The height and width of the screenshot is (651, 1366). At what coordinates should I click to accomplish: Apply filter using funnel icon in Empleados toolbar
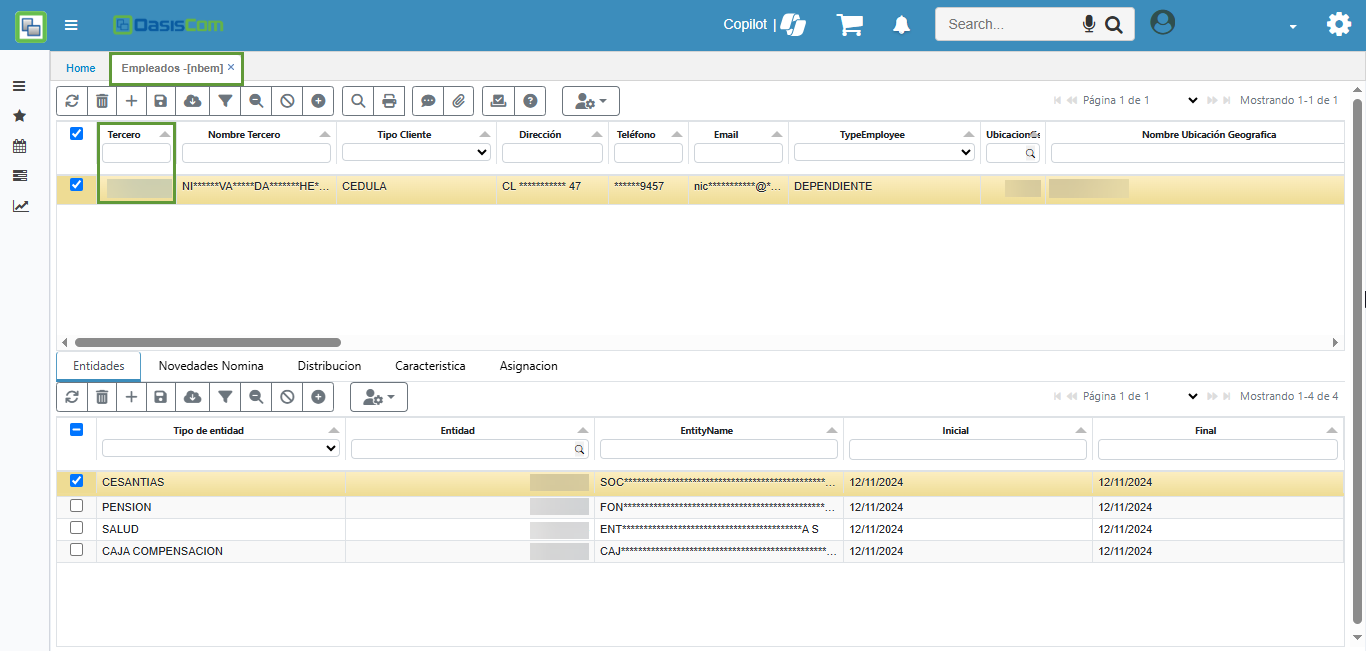pyautogui.click(x=226, y=101)
